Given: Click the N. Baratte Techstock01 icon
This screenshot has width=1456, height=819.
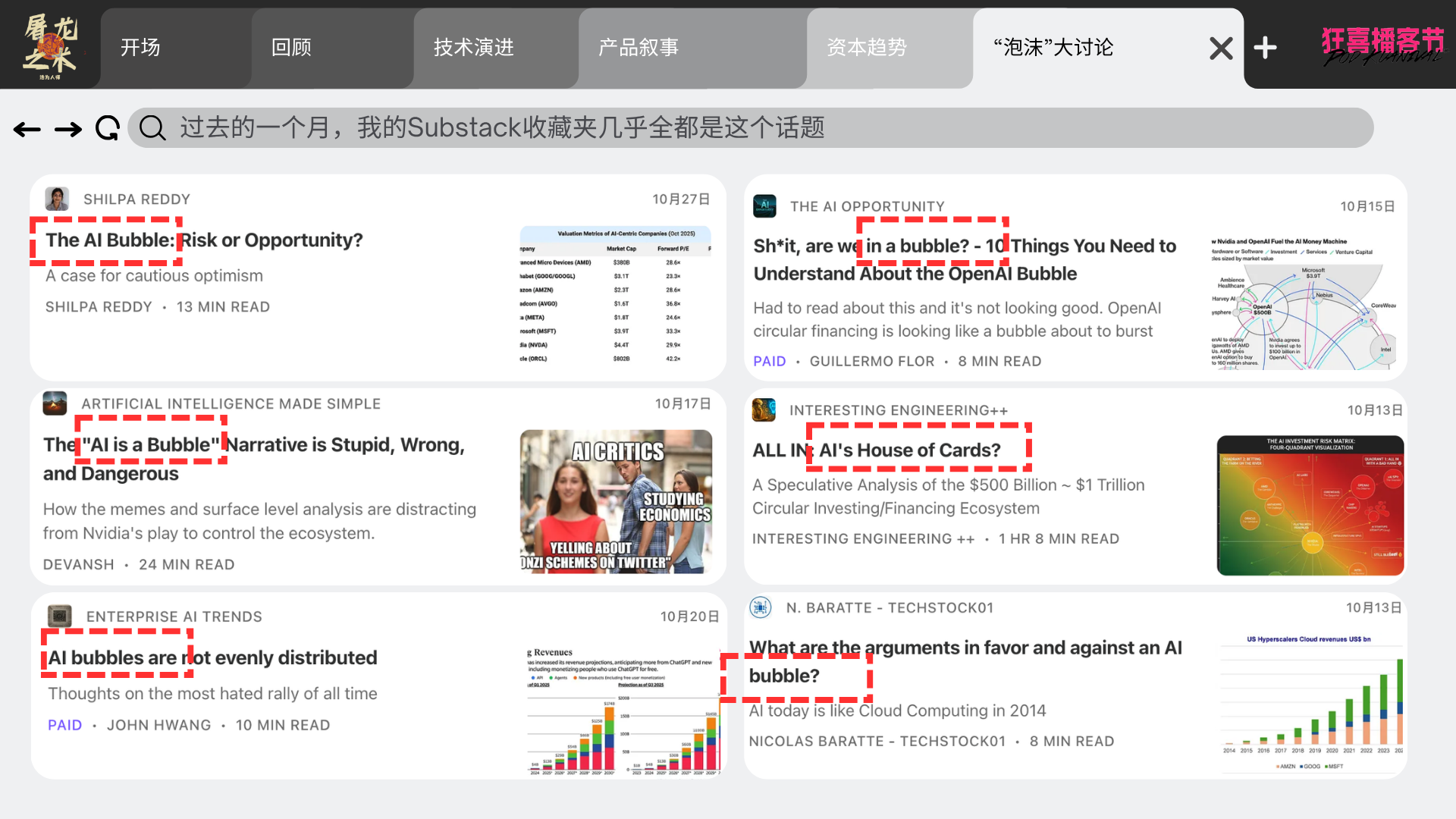Looking at the screenshot, I should [761, 607].
